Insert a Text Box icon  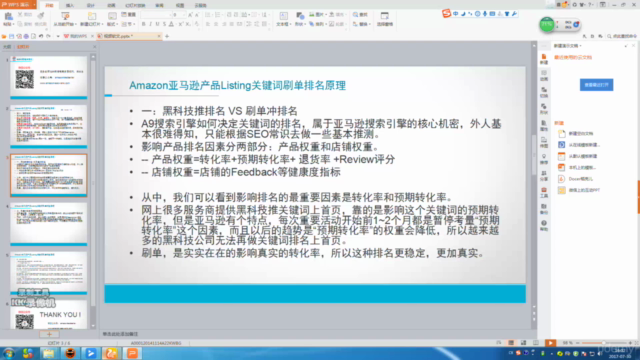tap(283, 16)
